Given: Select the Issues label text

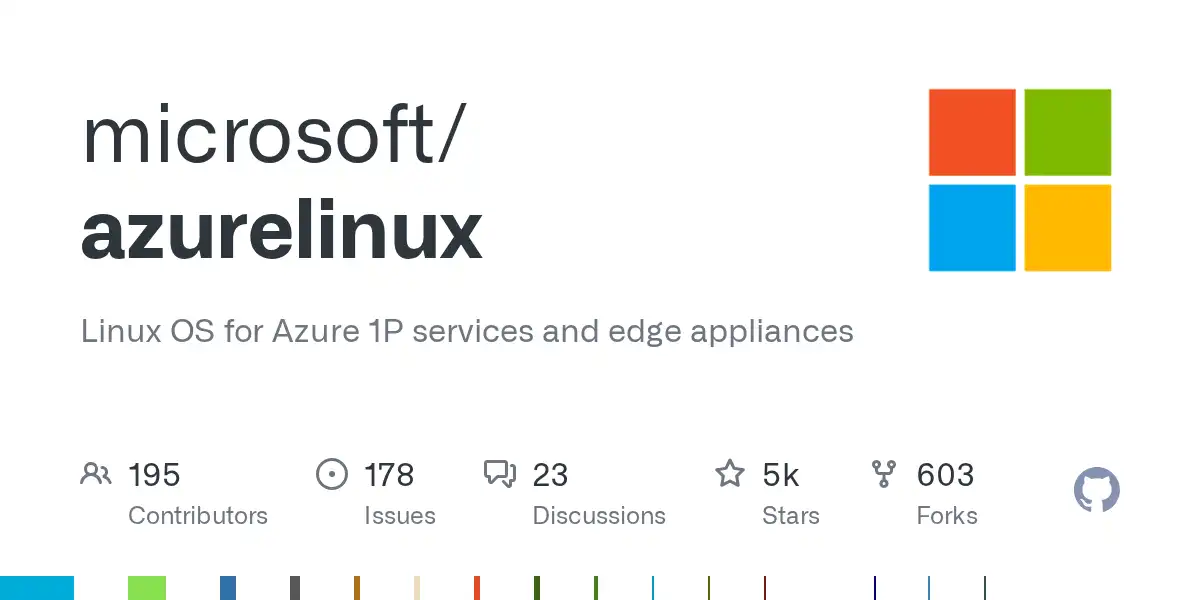Looking at the screenshot, I should [400, 516].
